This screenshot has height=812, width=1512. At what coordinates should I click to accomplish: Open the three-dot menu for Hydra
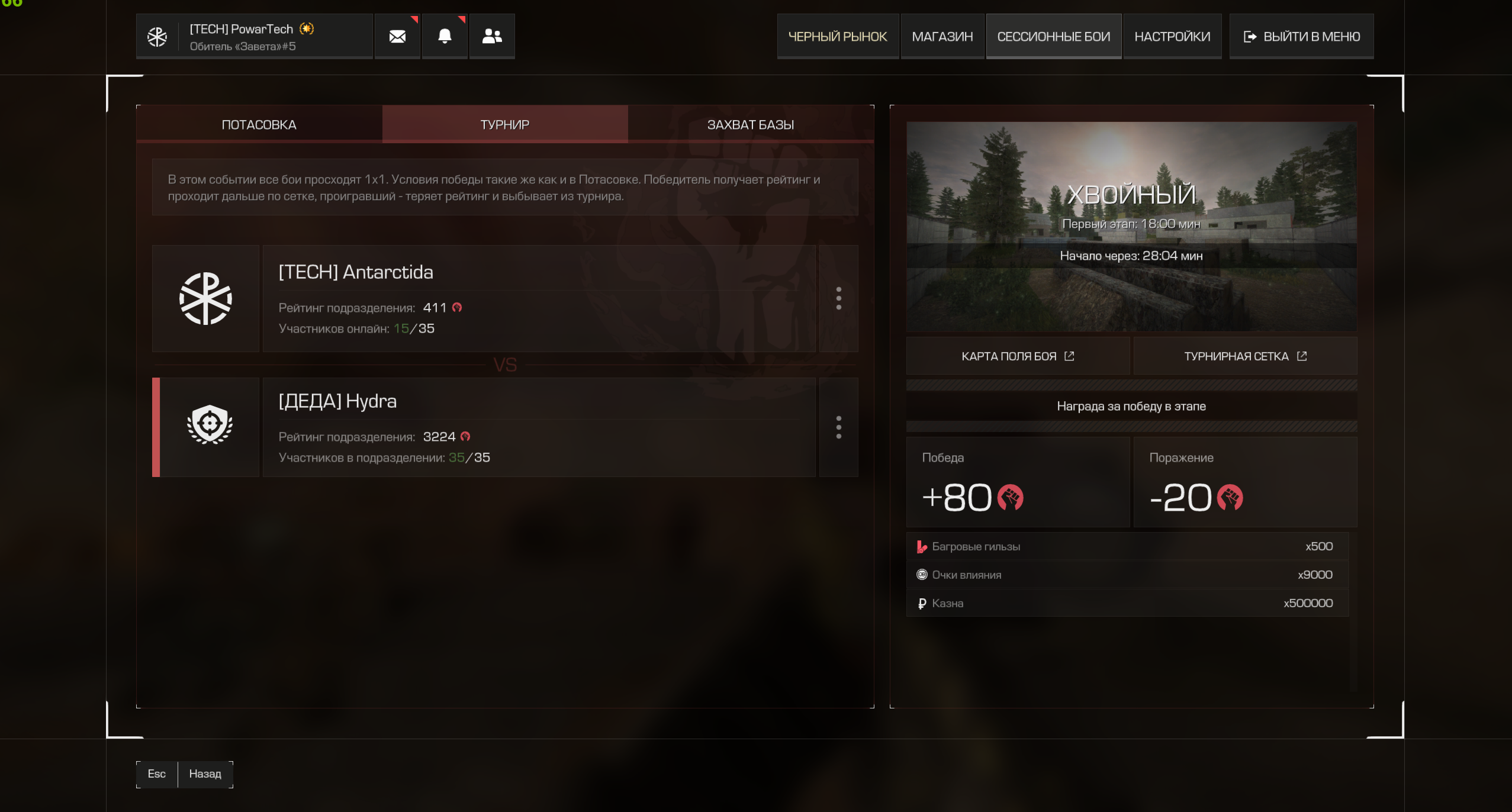point(838,427)
